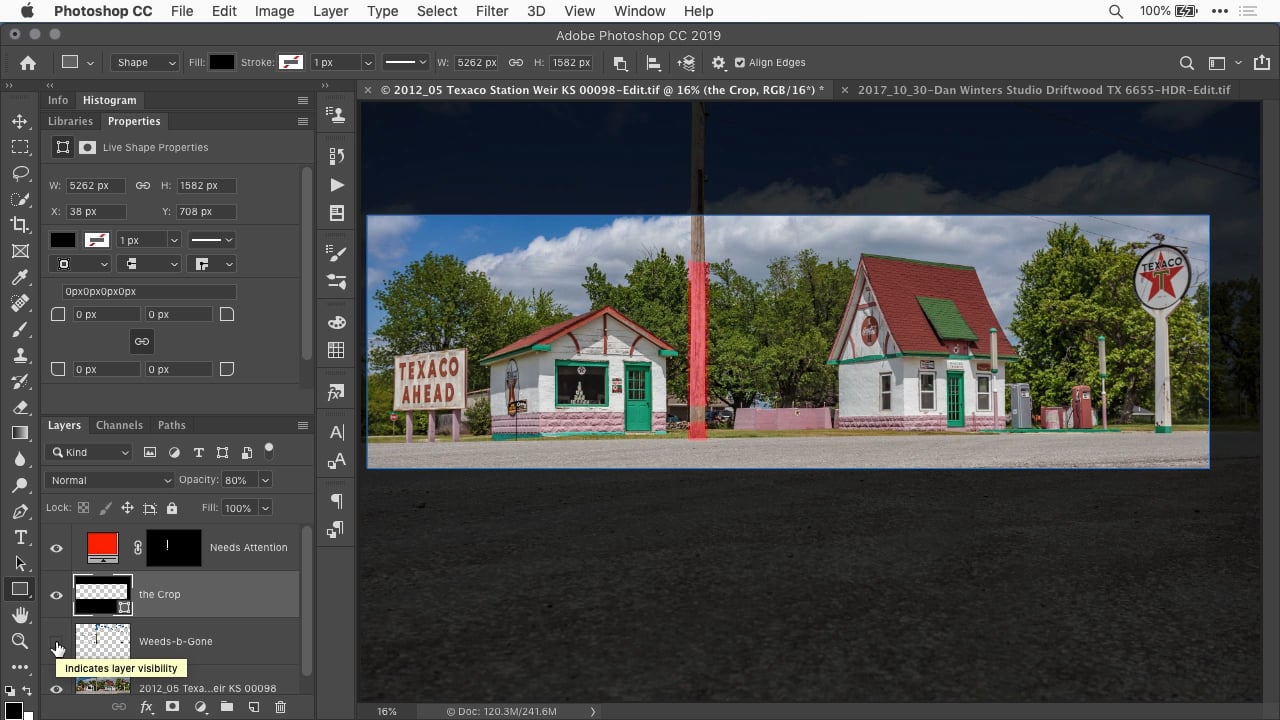
Task: Select the Move tool
Action: (x=19, y=121)
